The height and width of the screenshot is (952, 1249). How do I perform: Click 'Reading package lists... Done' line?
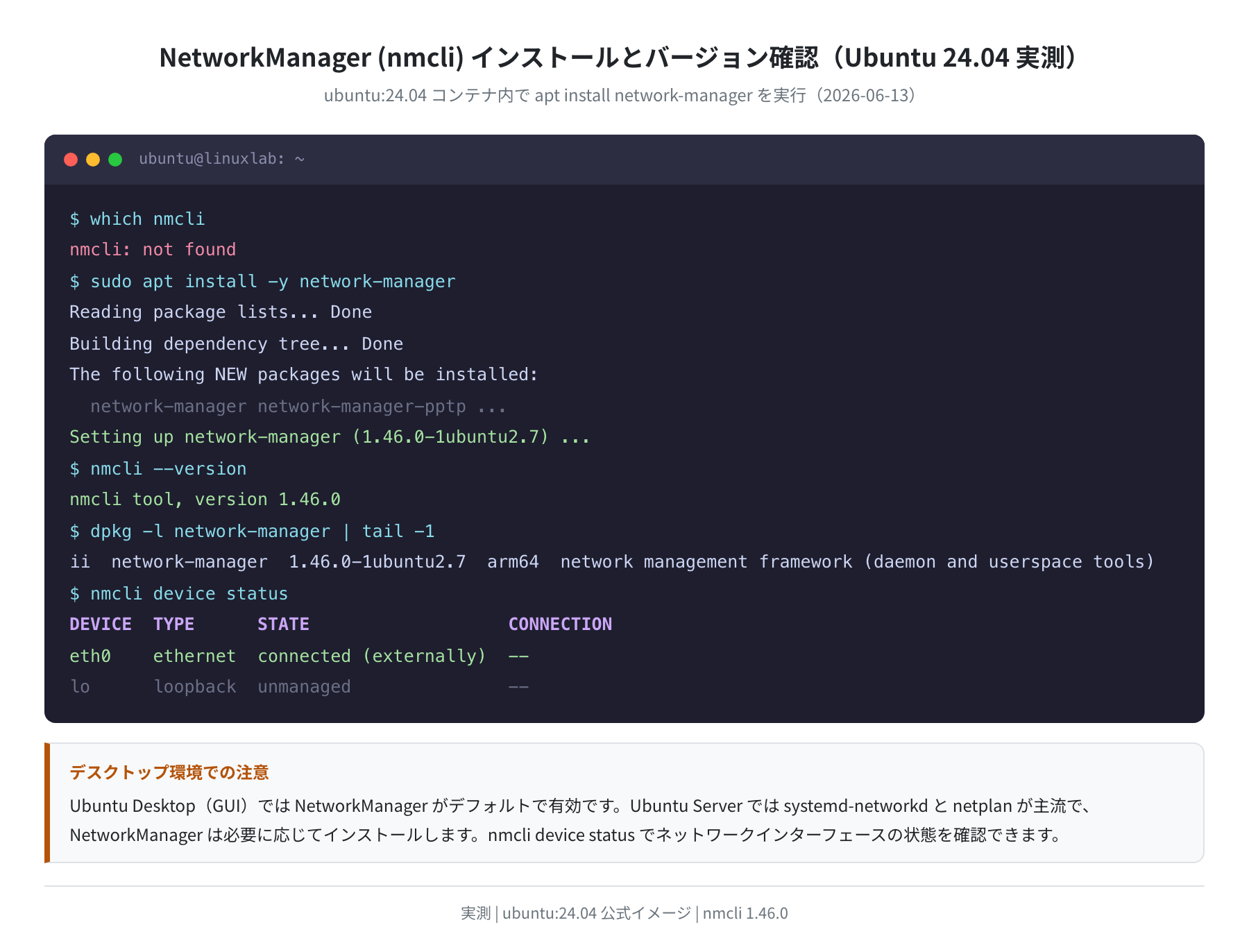tap(221, 312)
